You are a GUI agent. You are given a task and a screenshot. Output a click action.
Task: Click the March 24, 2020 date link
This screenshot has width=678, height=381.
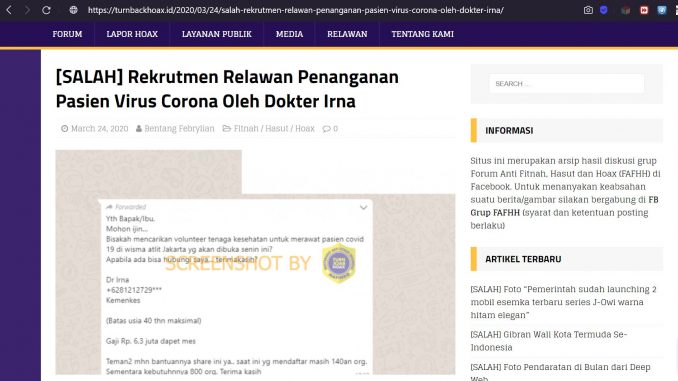[99, 128]
